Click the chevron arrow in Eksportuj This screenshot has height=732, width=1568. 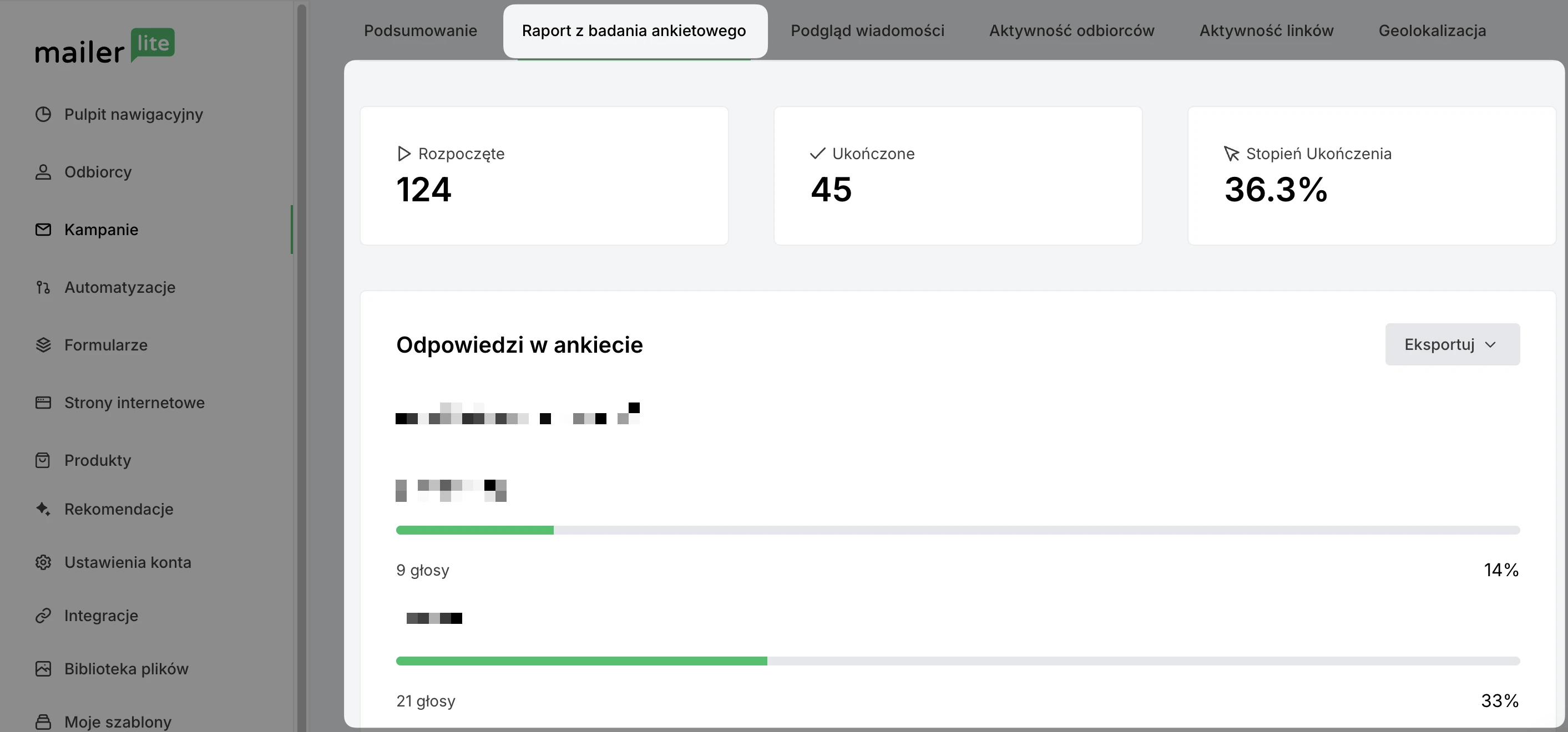pos(1490,345)
